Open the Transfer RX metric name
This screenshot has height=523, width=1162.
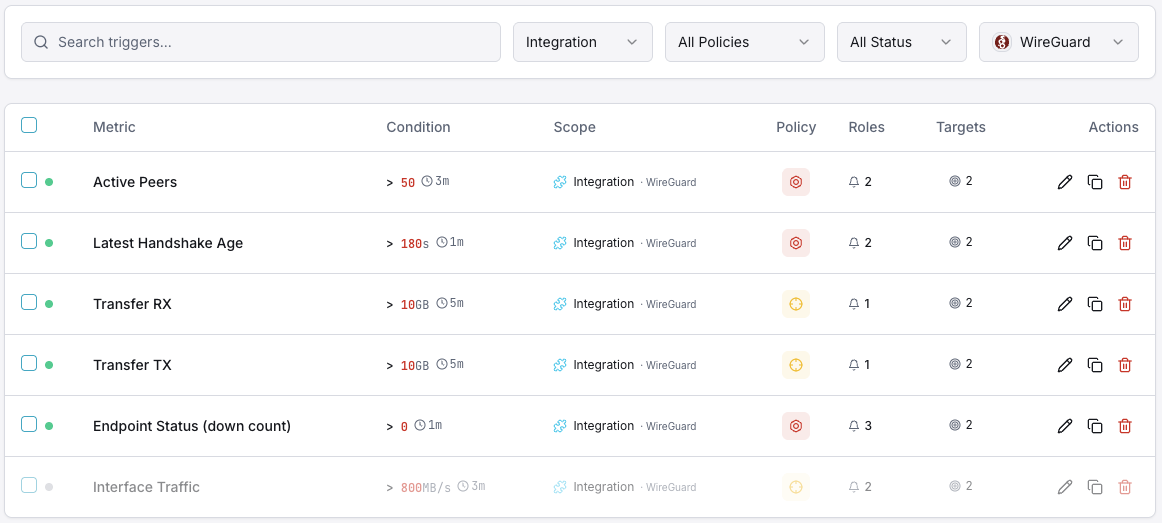[x=132, y=304]
